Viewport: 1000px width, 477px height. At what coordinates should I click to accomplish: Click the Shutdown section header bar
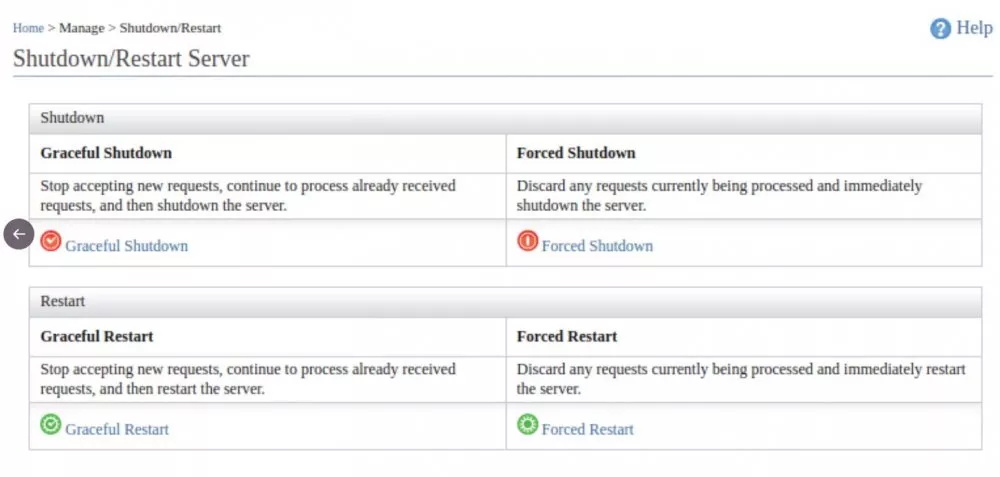[505, 118]
